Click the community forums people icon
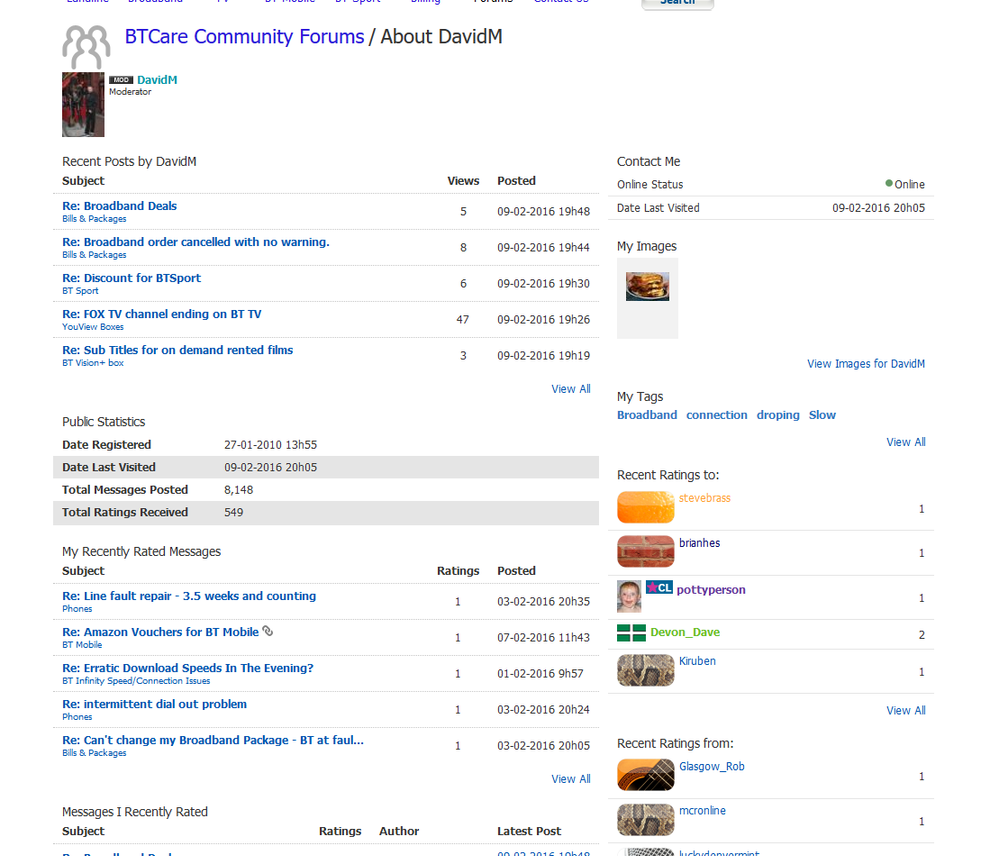Screen dimensions: 999x856 pos(86,47)
